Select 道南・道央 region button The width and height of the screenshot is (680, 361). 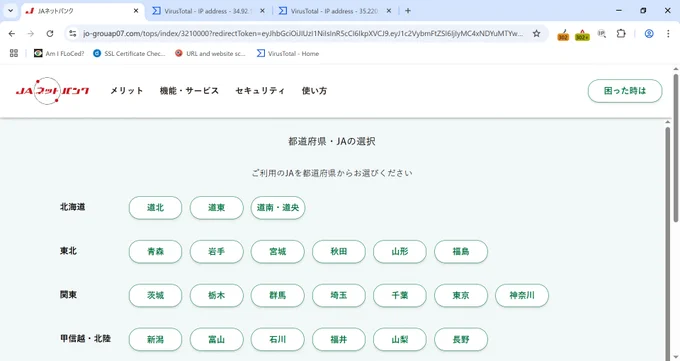(x=278, y=207)
